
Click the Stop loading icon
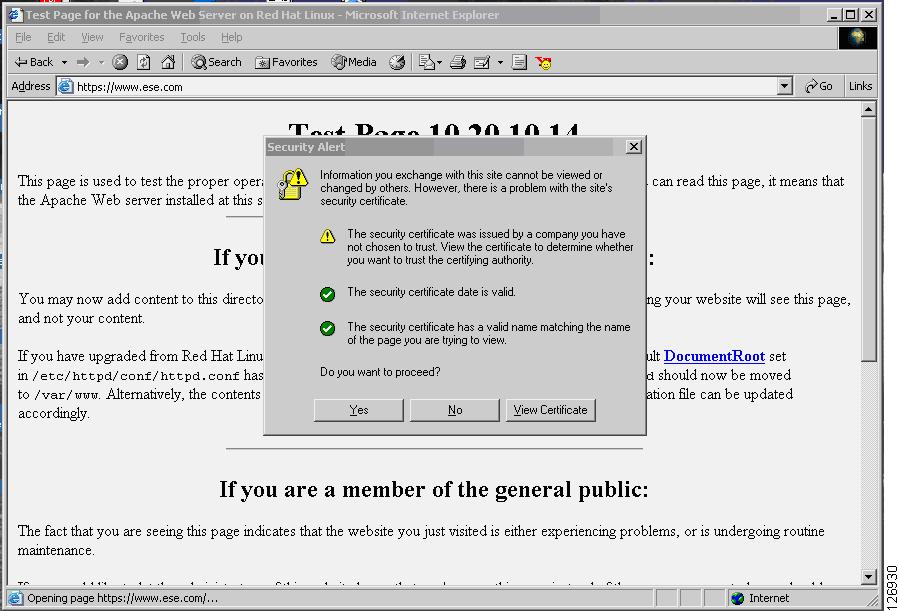(120, 62)
